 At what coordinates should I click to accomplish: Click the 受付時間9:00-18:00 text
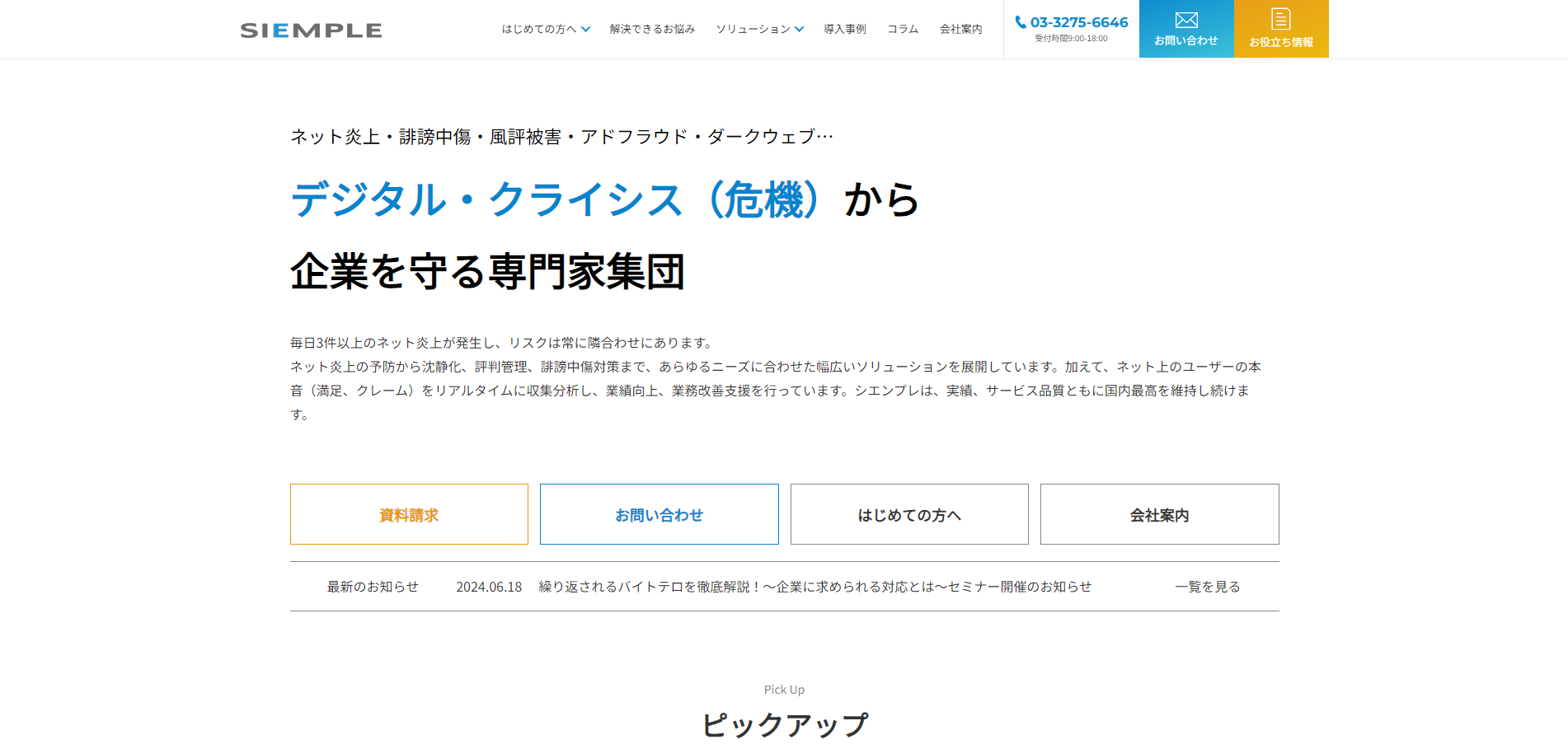tap(1071, 39)
